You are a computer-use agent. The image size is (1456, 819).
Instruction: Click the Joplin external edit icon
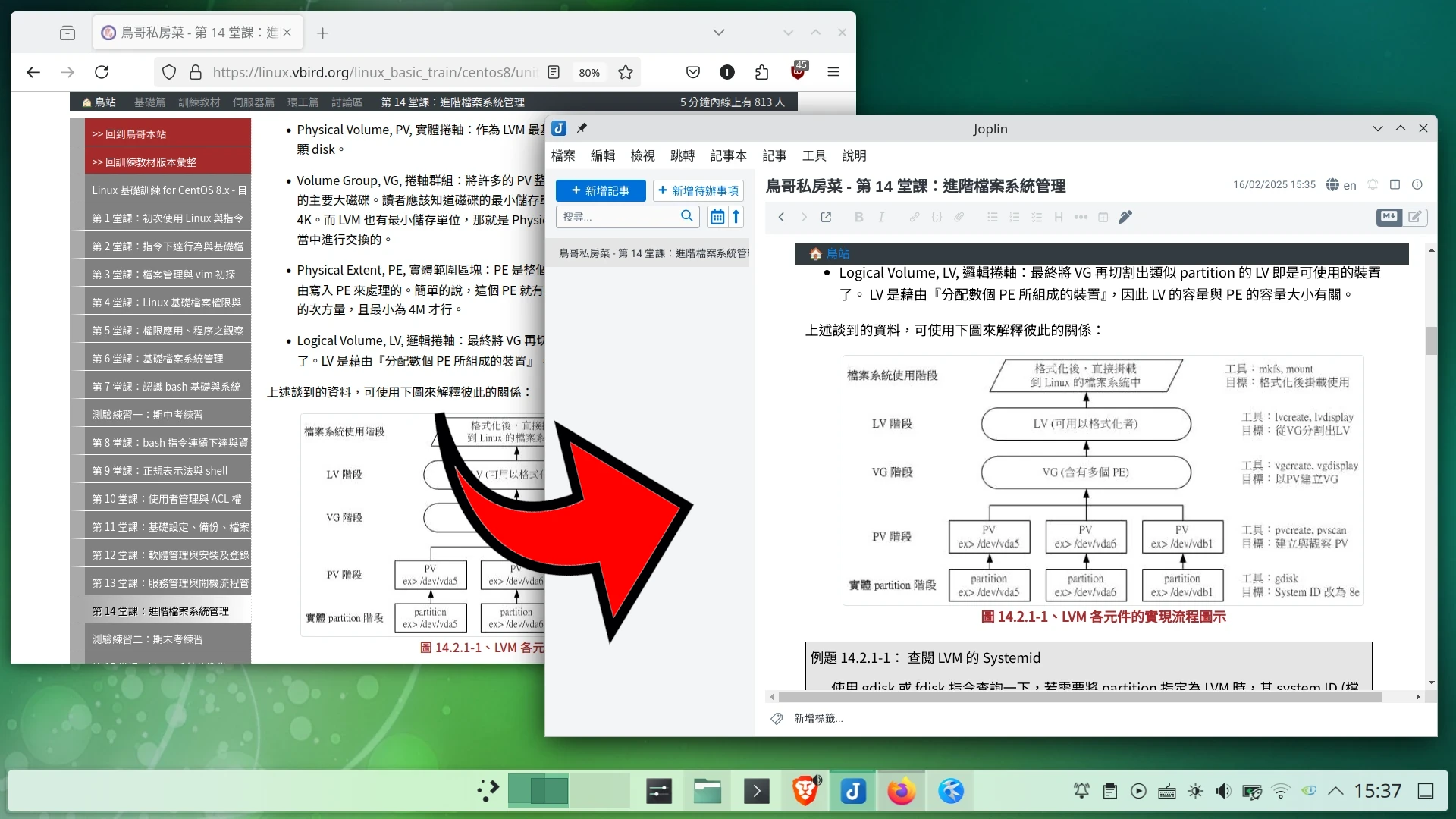(826, 218)
